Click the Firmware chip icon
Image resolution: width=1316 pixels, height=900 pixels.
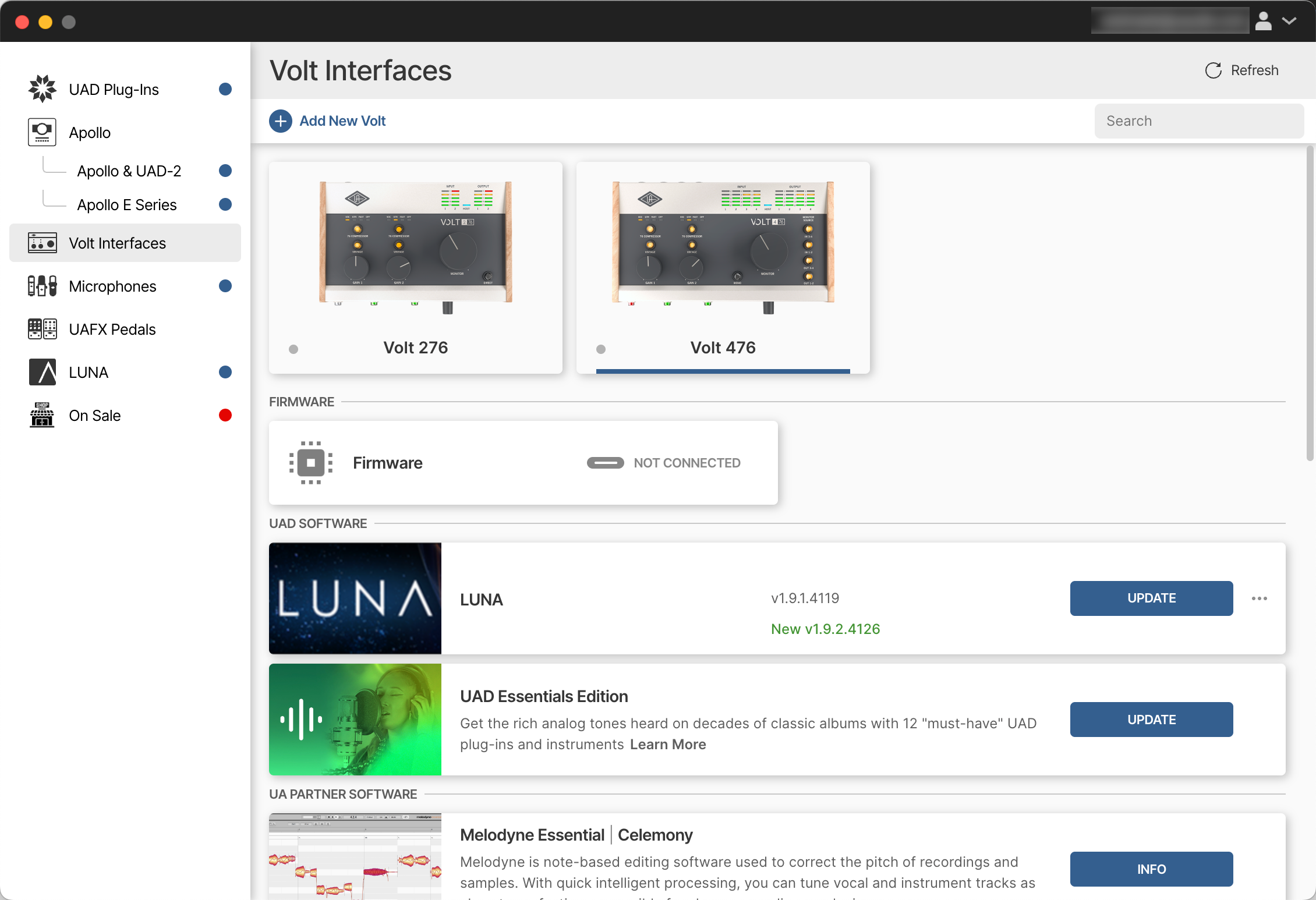click(x=311, y=463)
